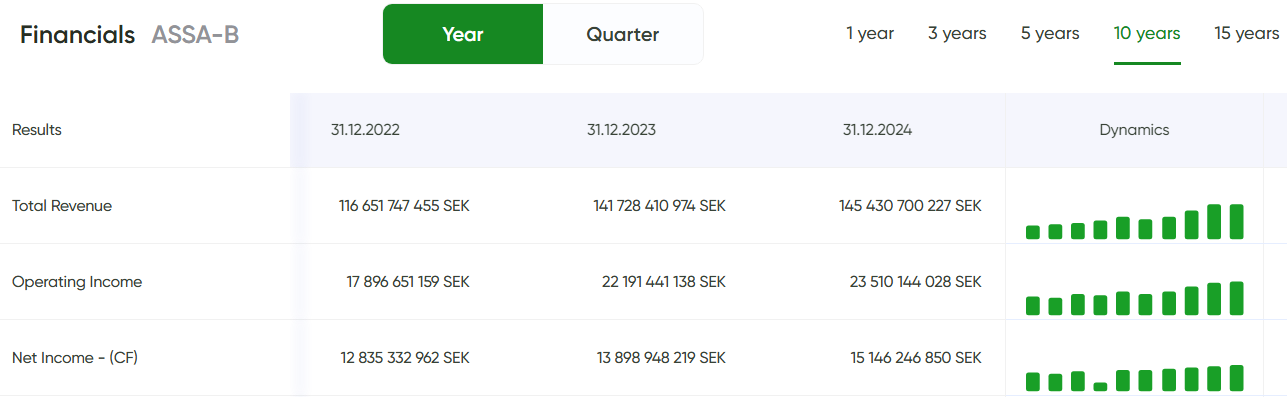Select the 2024 Total Revenue value
This screenshot has height=397, width=1287.
pos(910,206)
